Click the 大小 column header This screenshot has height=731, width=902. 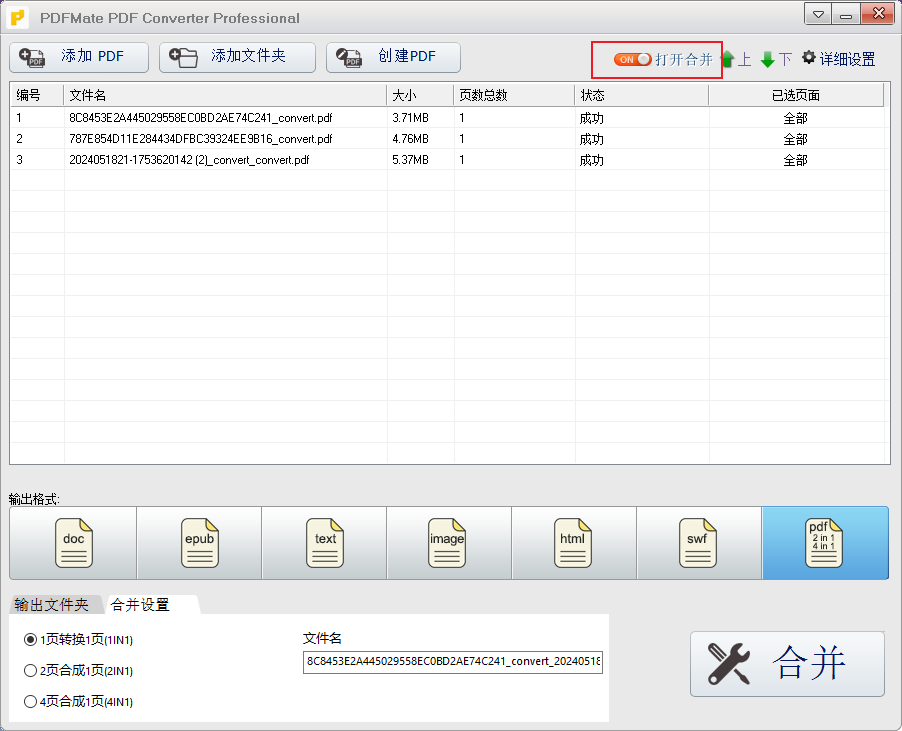coord(421,95)
